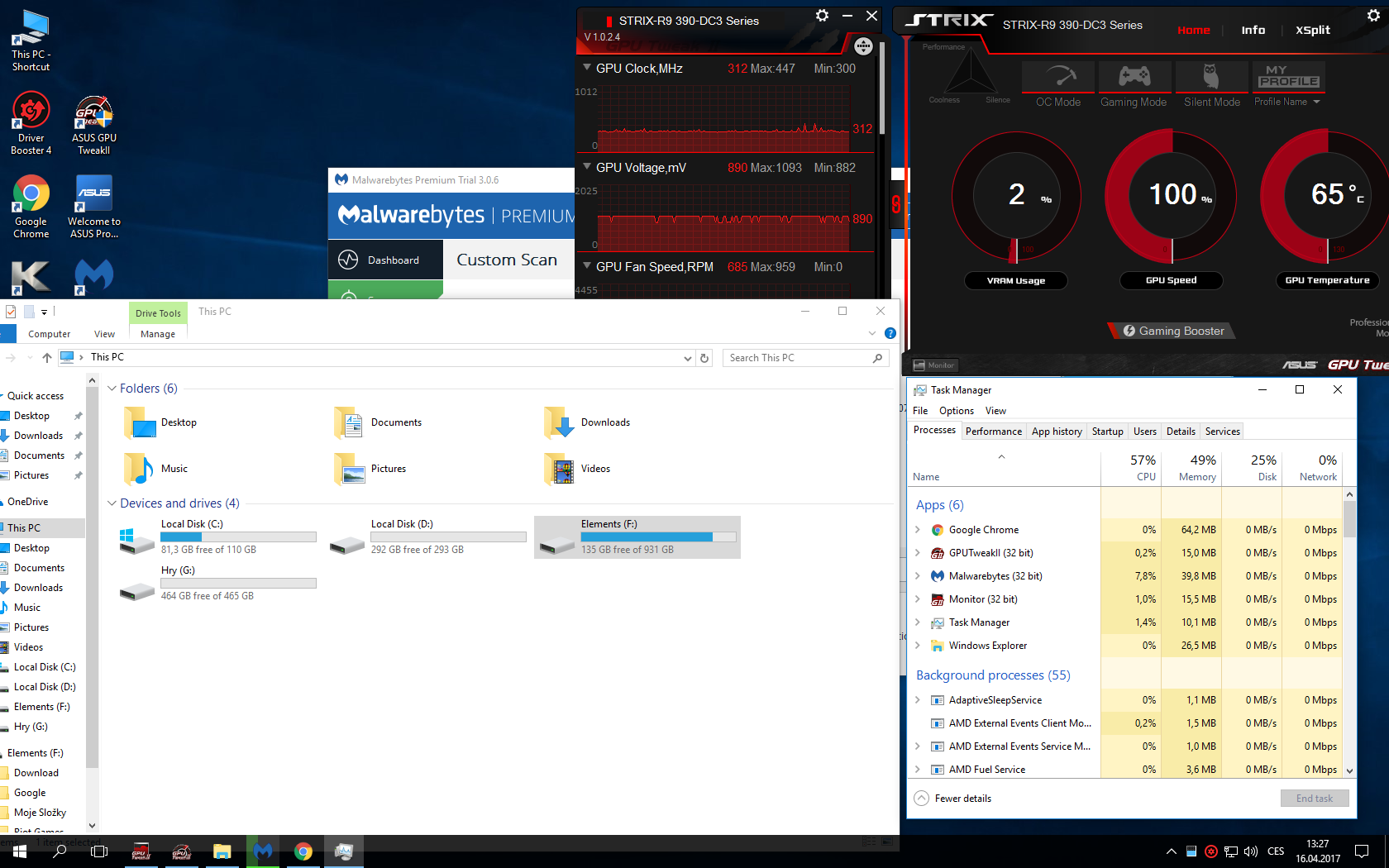Select Silent Mode owl icon
Screen dimensions: 1389x868
[x=1210, y=77]
